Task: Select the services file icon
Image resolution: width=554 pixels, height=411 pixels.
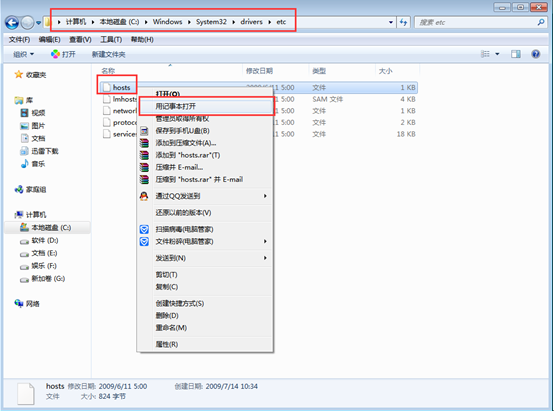Action: [x=107, y=134]
